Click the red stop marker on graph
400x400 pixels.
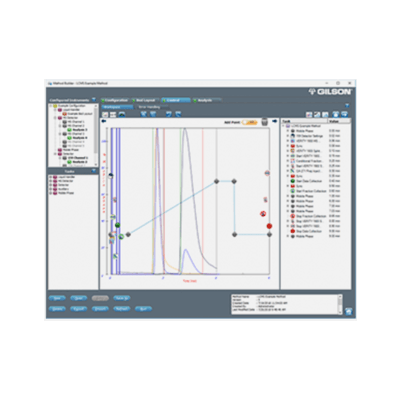pos(269,226)
